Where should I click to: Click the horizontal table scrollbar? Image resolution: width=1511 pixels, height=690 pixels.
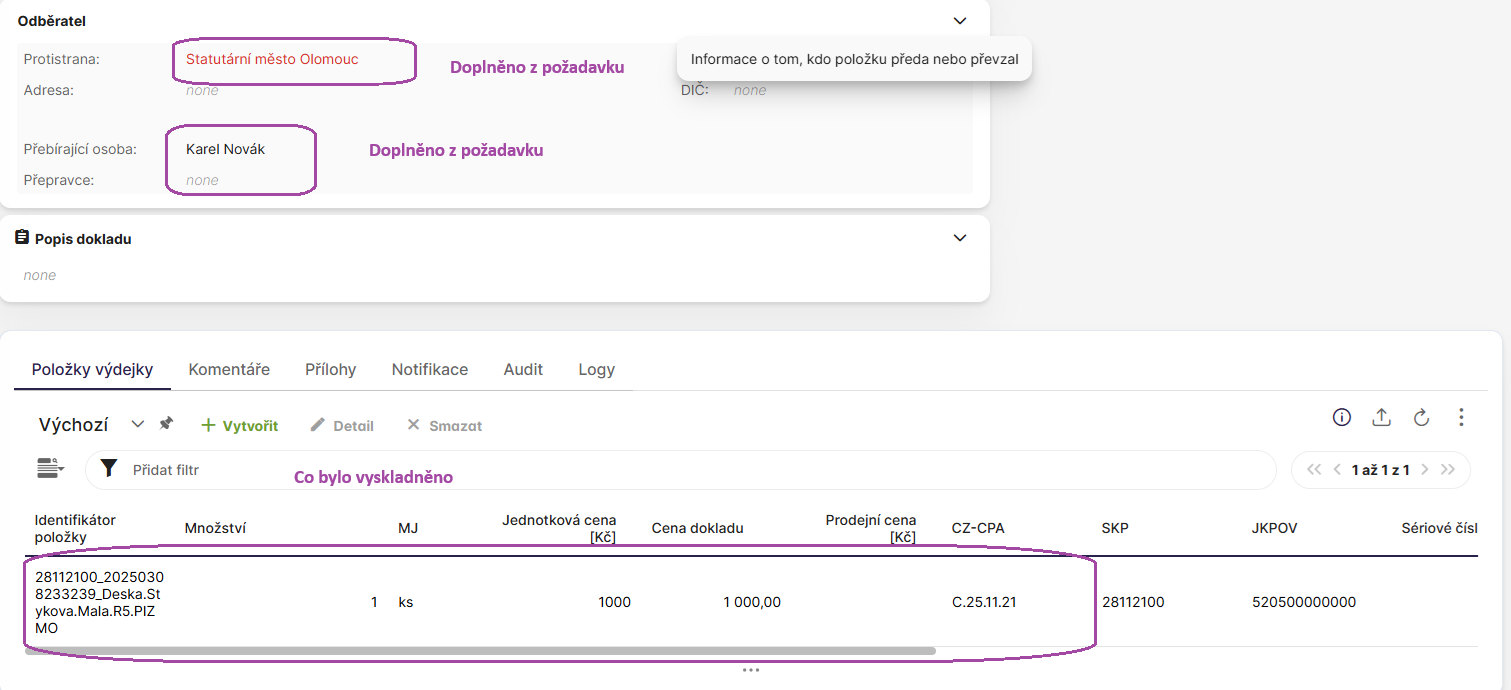(x=480, y=651)
